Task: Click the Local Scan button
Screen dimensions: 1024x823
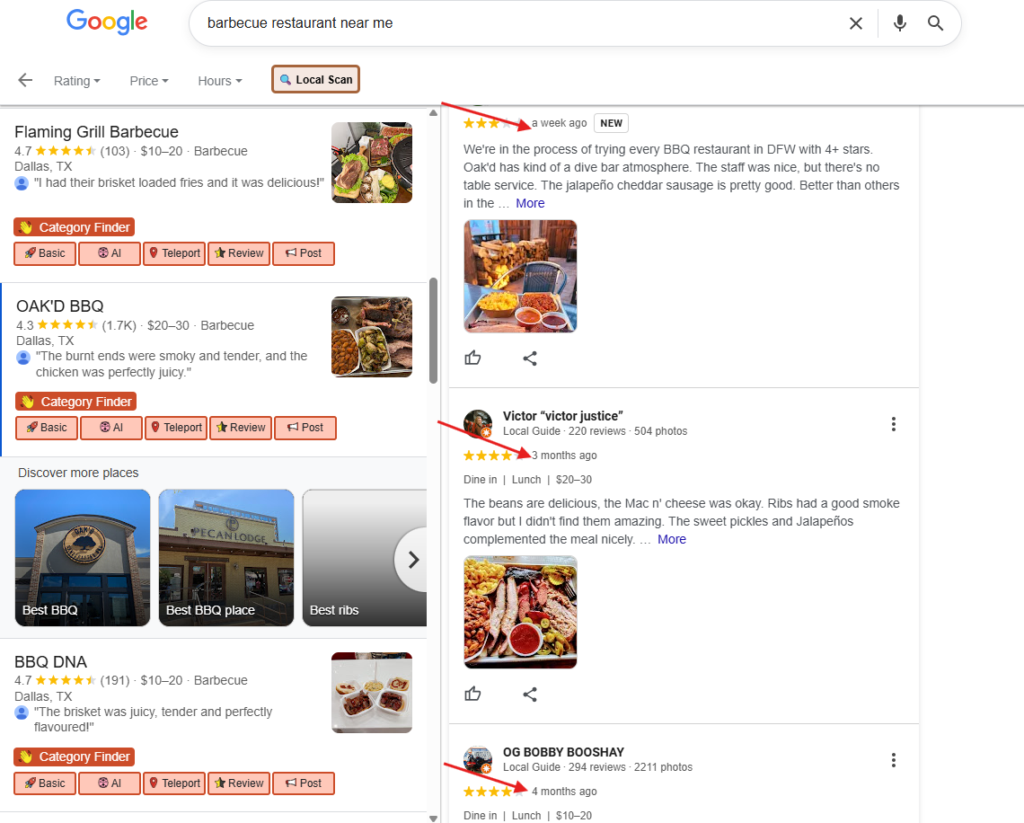Action: coord(315,80)
